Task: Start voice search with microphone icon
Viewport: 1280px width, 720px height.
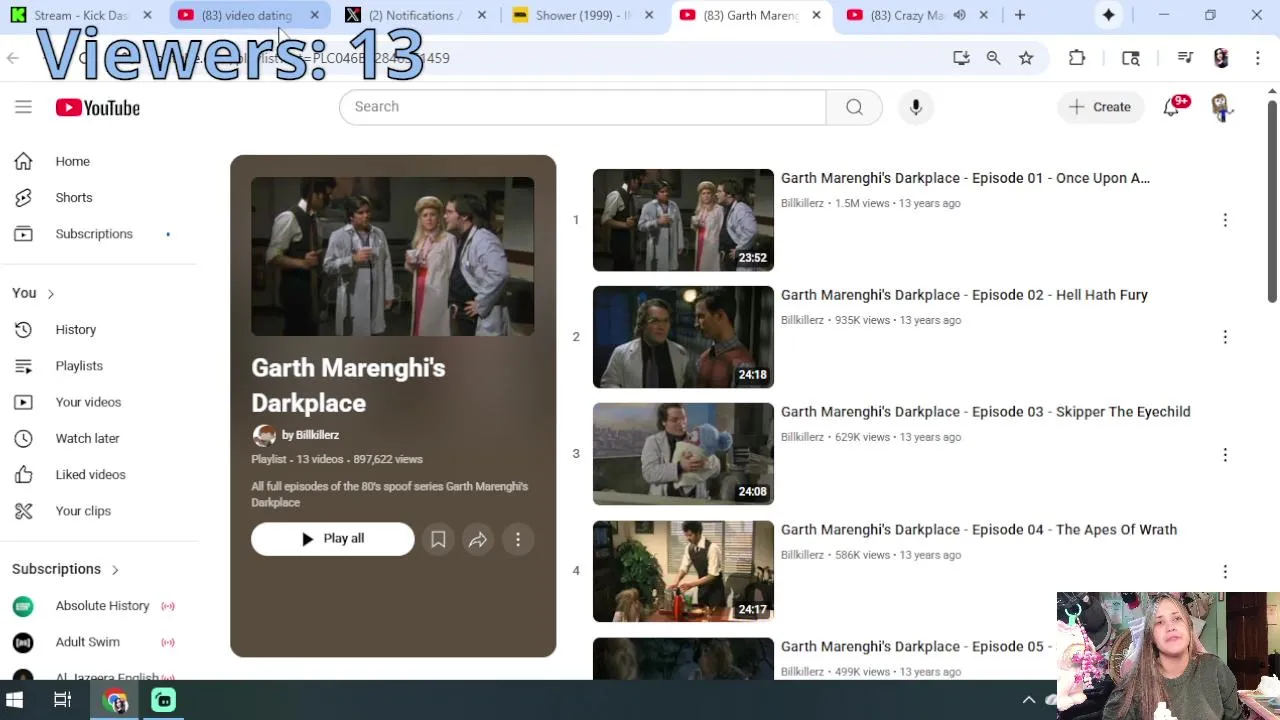Action: click(916, 107)
